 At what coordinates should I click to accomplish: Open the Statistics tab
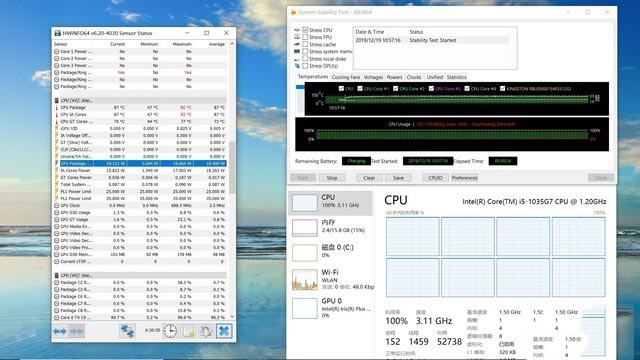pyautogui.click(x=456, y=77)
